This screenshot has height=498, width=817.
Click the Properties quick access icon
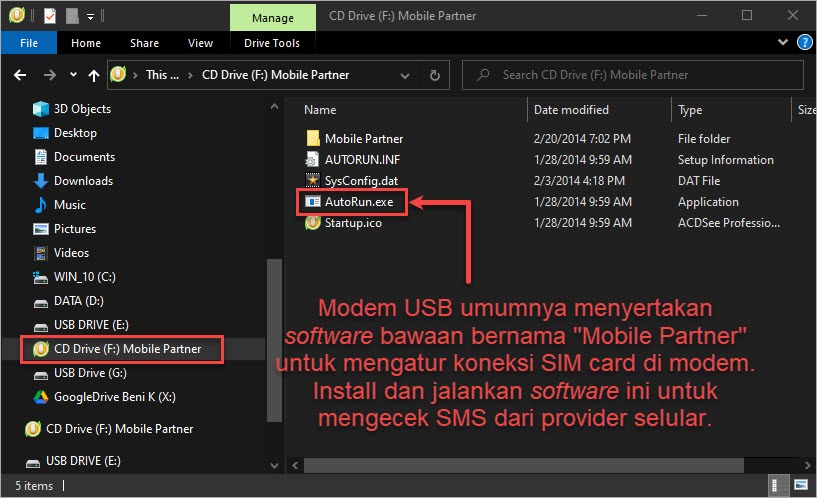click(50, 16)
